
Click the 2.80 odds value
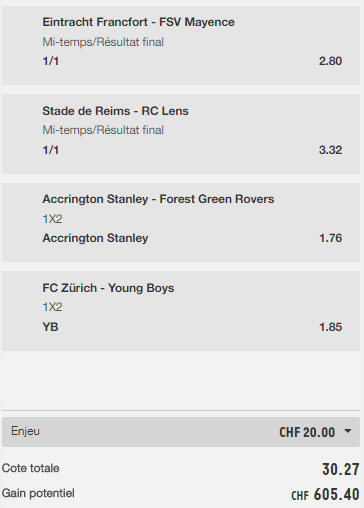[x=330, y=61]
